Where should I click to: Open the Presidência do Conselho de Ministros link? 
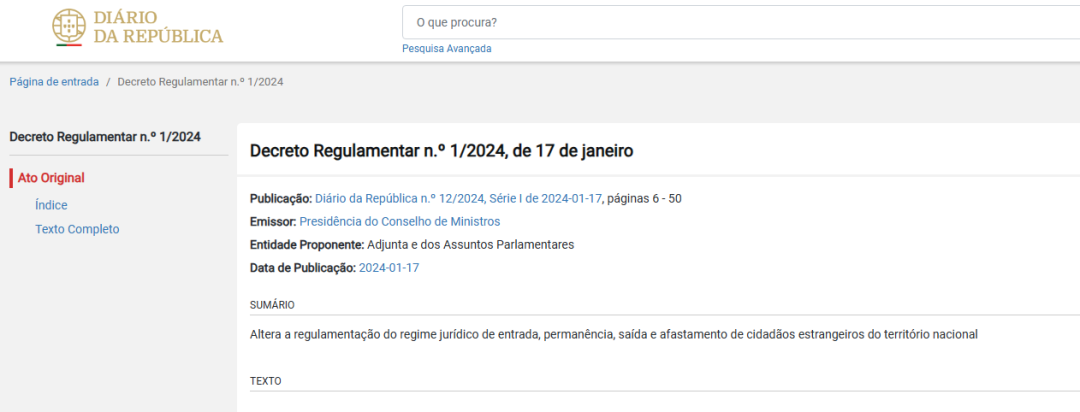click(x=399, y=221)
